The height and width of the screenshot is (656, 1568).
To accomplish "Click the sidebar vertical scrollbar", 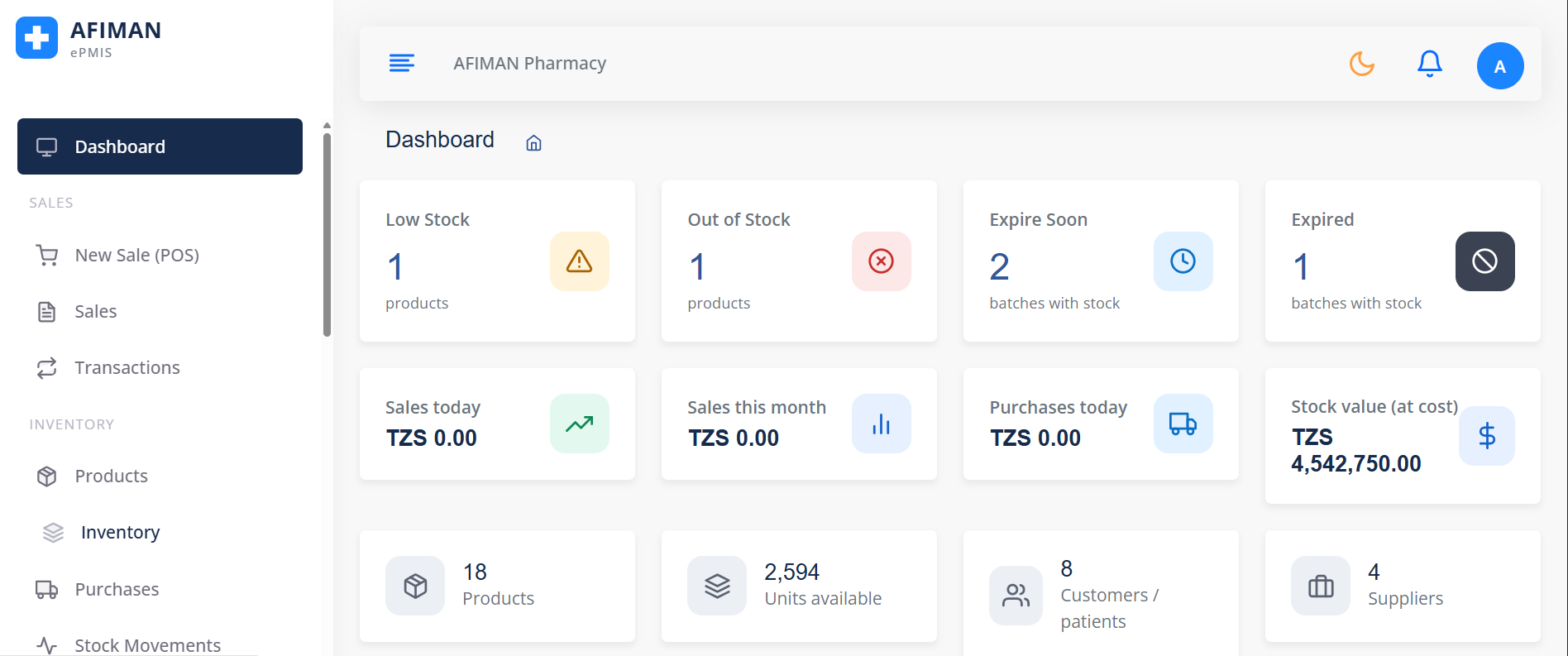I will click(327, 235).
